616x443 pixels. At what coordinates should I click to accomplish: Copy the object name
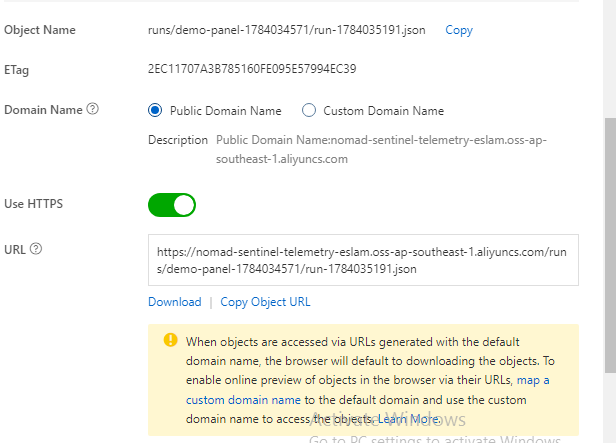coord(458,30)
